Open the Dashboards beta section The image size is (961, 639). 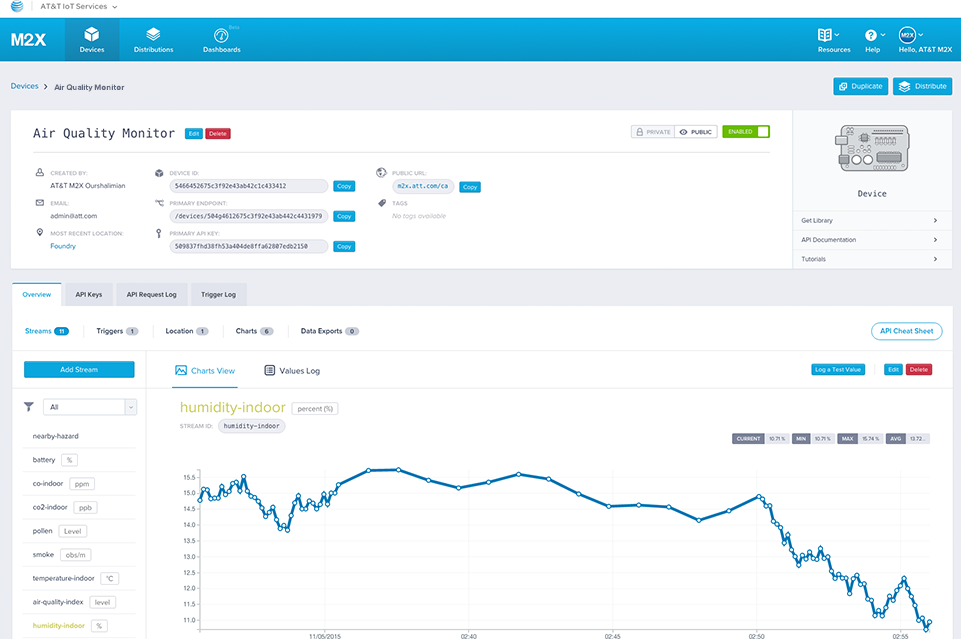pyautogui.click(x=221, y=40)
